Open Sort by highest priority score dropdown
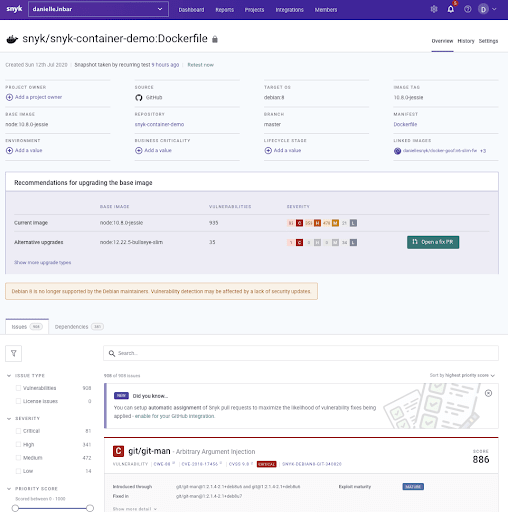508x512 pixels. [462, 375]
